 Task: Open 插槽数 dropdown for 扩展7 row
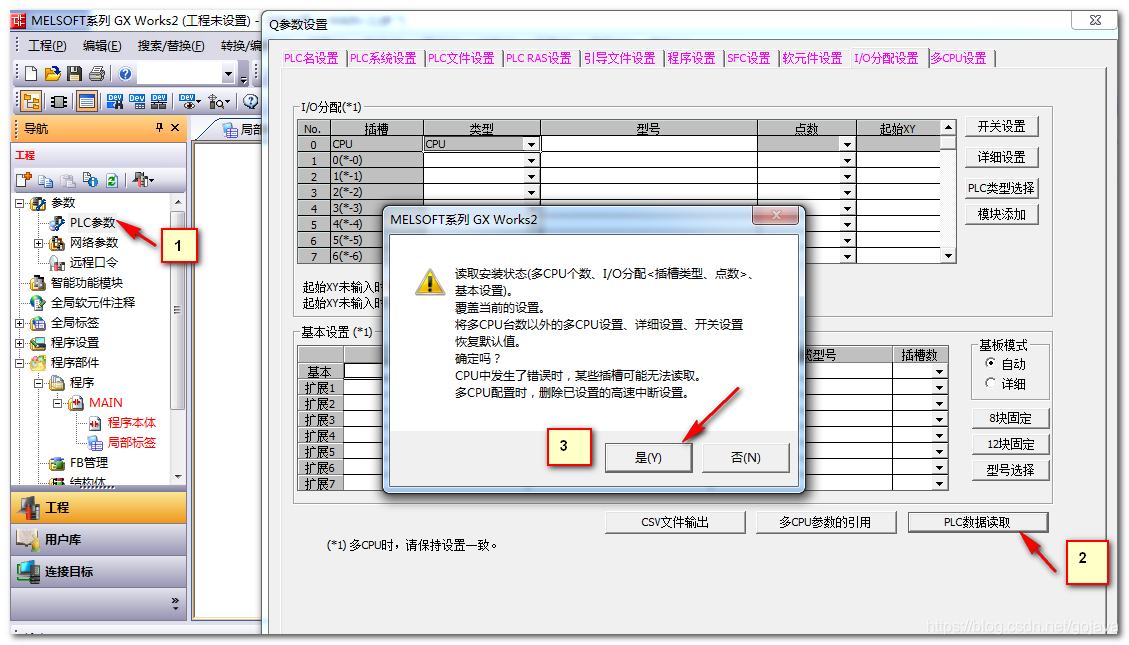[x=940, y=484]
